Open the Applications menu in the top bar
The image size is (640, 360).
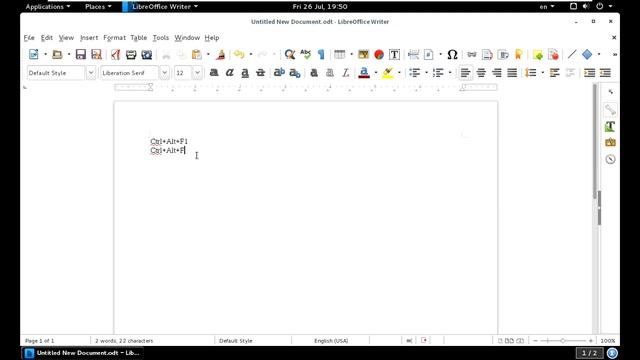48,7
